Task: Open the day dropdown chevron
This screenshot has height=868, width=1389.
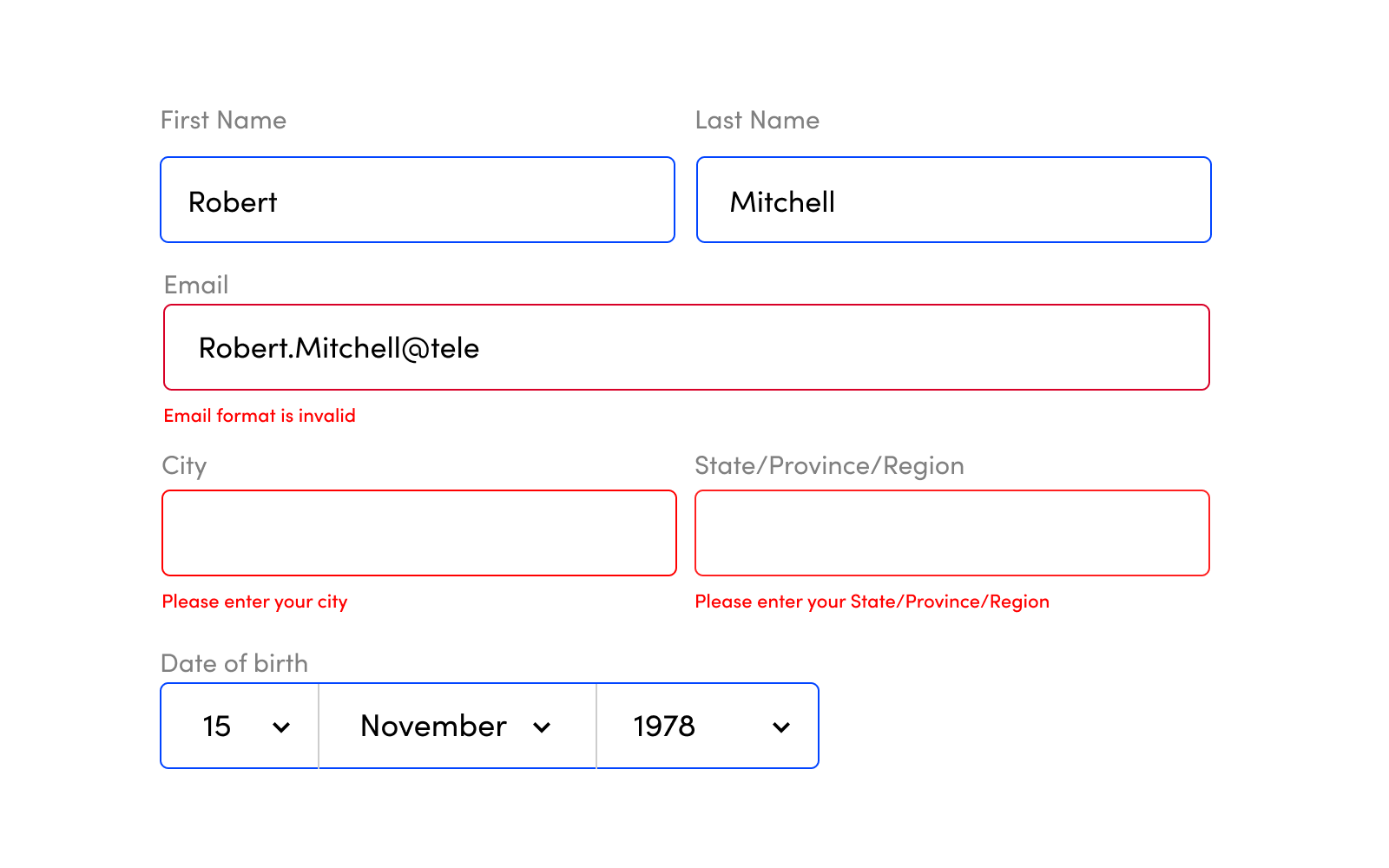Action: pyautogui.click(x=281, y=727)
